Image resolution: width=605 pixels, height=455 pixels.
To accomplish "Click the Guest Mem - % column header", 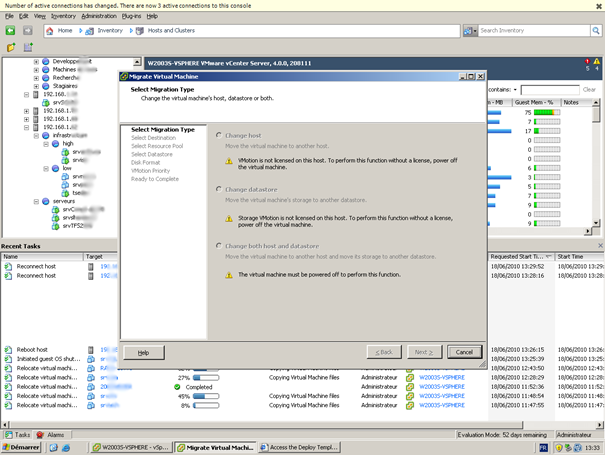I will [536, 102].
